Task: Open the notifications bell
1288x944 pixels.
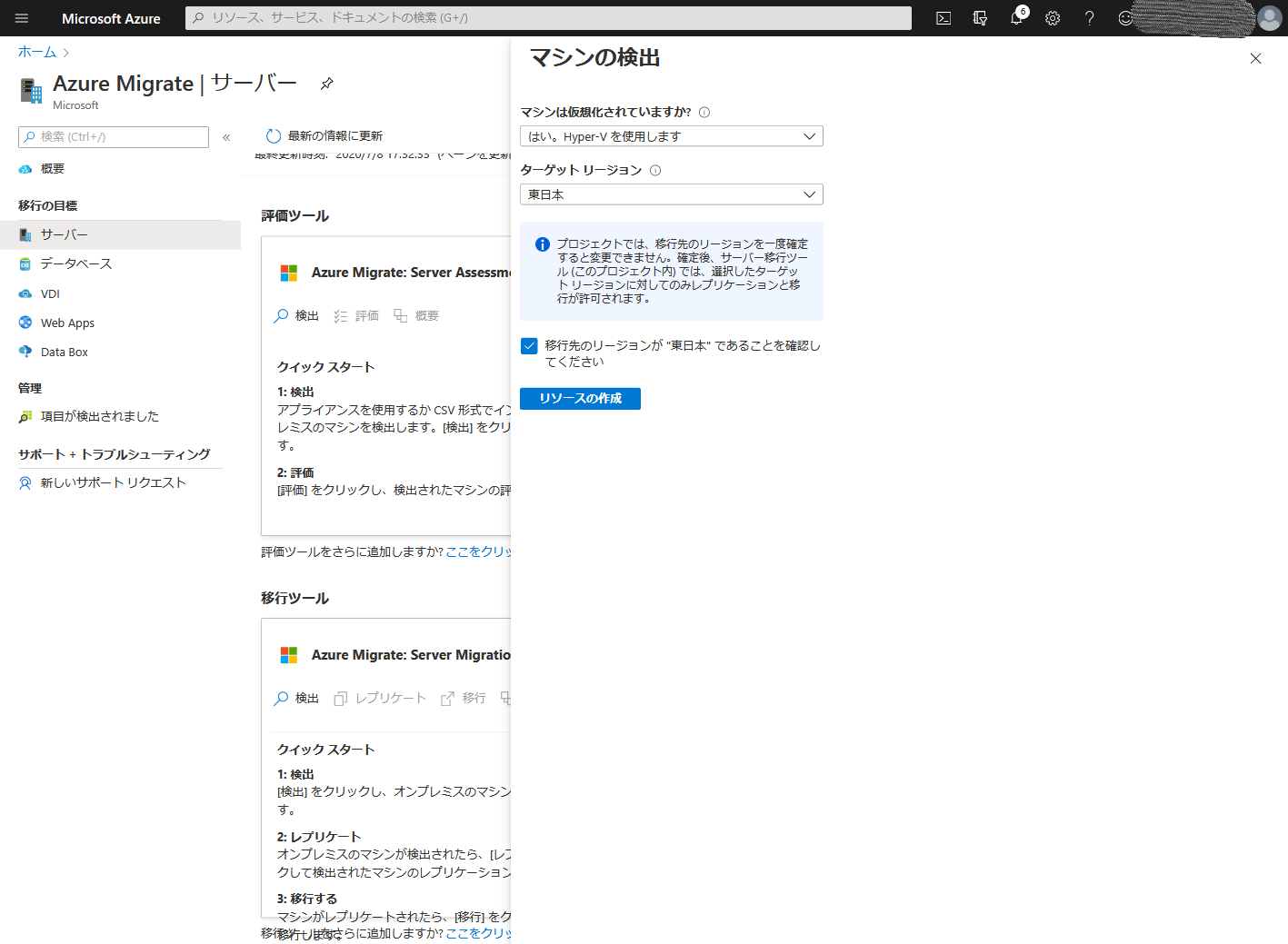Action: coord(1016,18)
